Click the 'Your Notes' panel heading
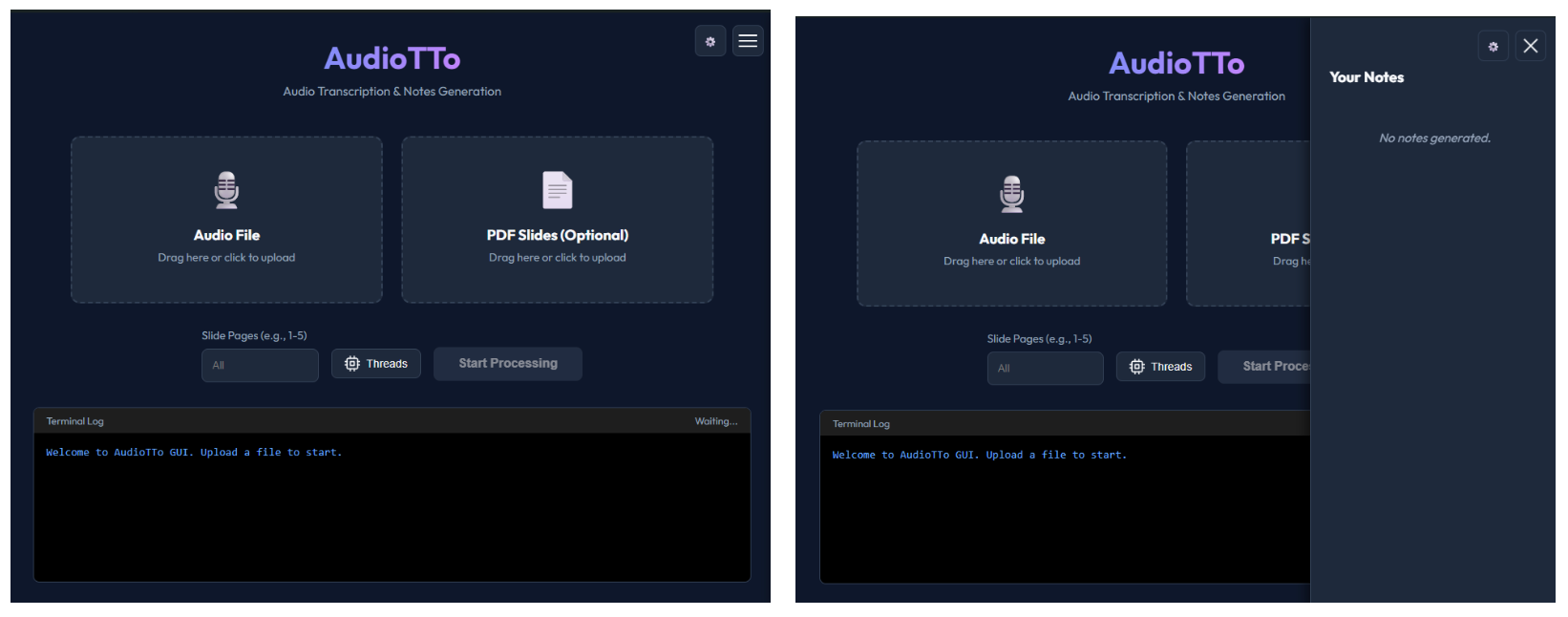The width and height of the screenshot is (1568, 617). pyautogui.click(x=1367, y=77)
